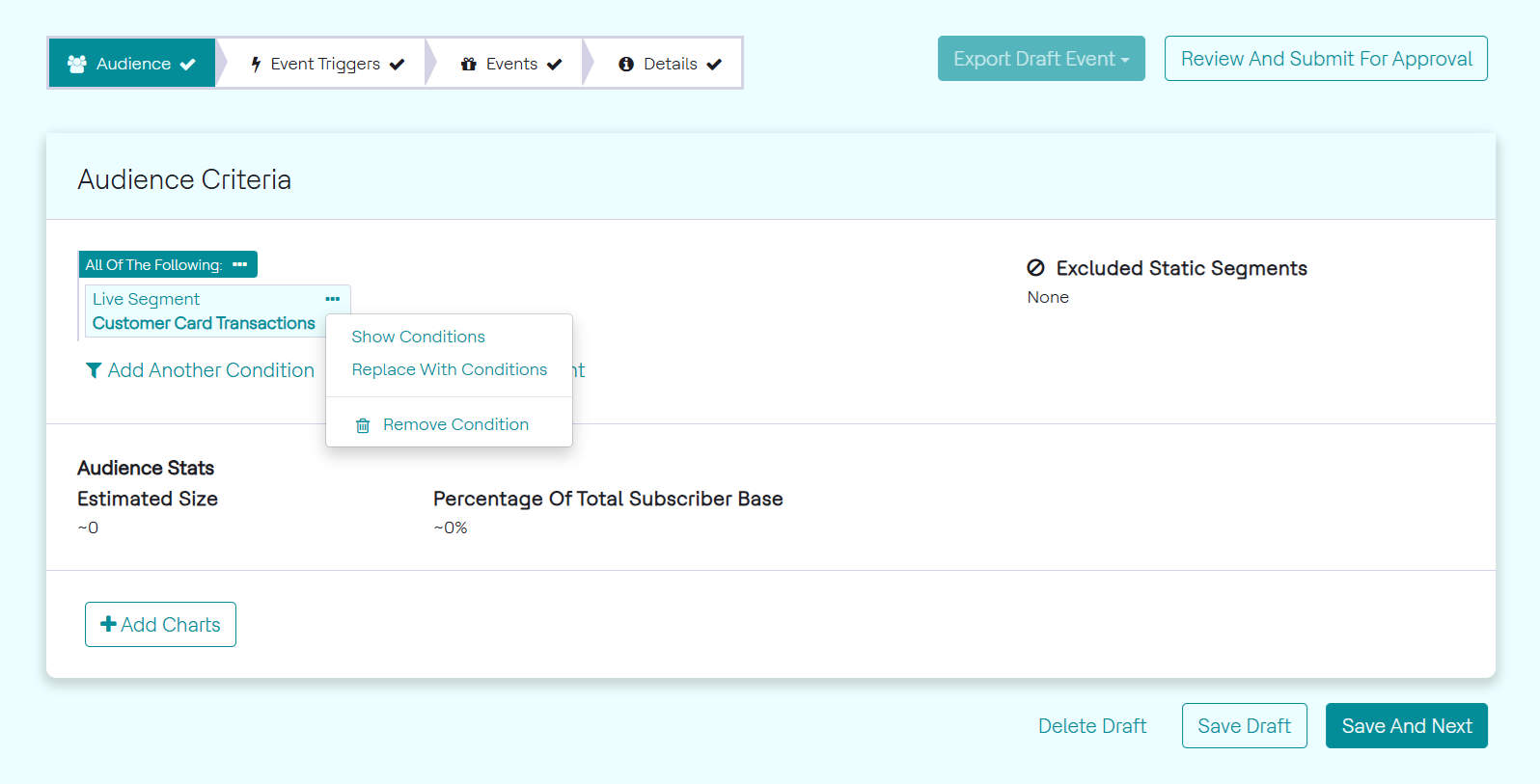The image size is (1540, 784).
Task: Toggle the Live Segment ellipsis options menu
Action: pyautogui.click(x=333, y=299)
